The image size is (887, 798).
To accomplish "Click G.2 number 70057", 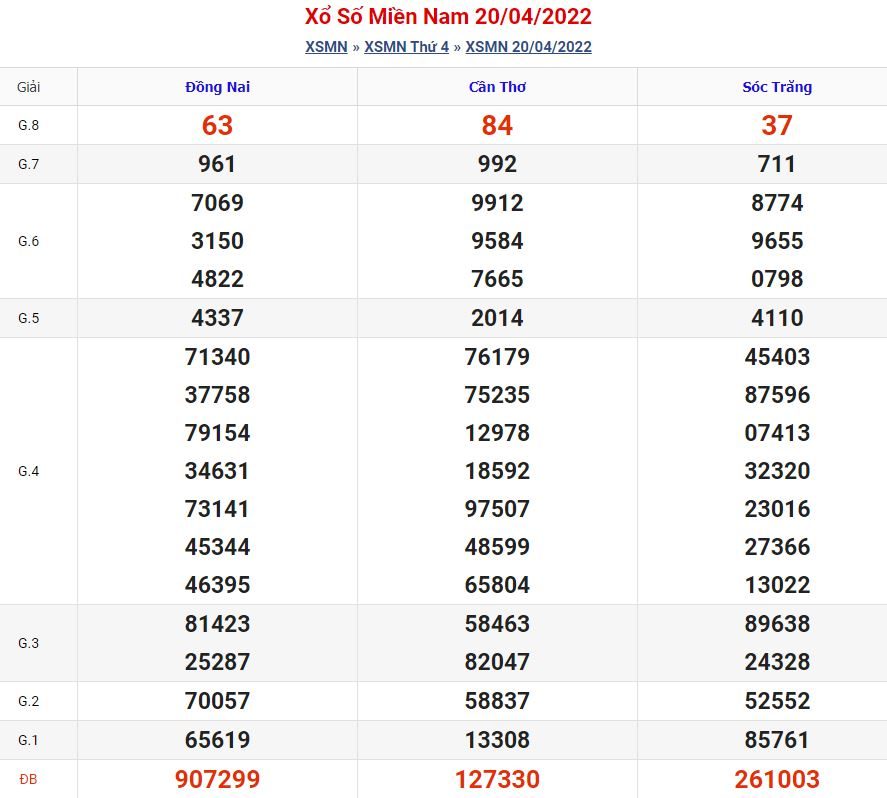I will pos(217,701).
